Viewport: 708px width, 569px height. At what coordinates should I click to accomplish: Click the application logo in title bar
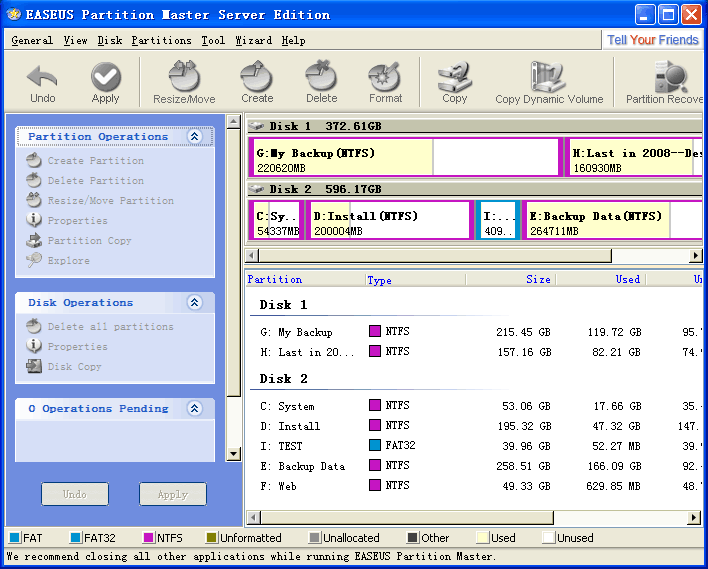pos(14,14)
